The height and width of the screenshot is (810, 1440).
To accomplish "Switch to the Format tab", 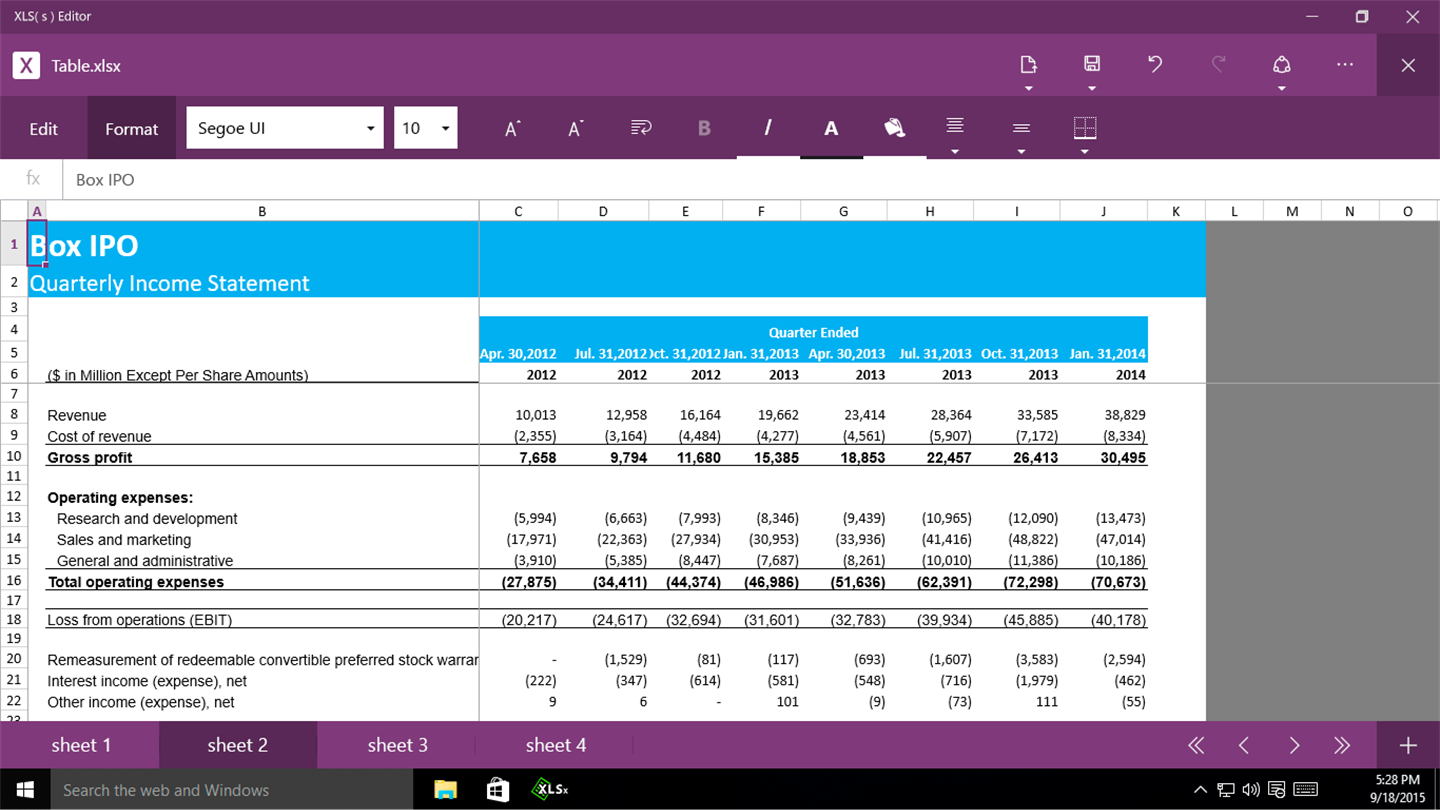I will click(131, 128).
